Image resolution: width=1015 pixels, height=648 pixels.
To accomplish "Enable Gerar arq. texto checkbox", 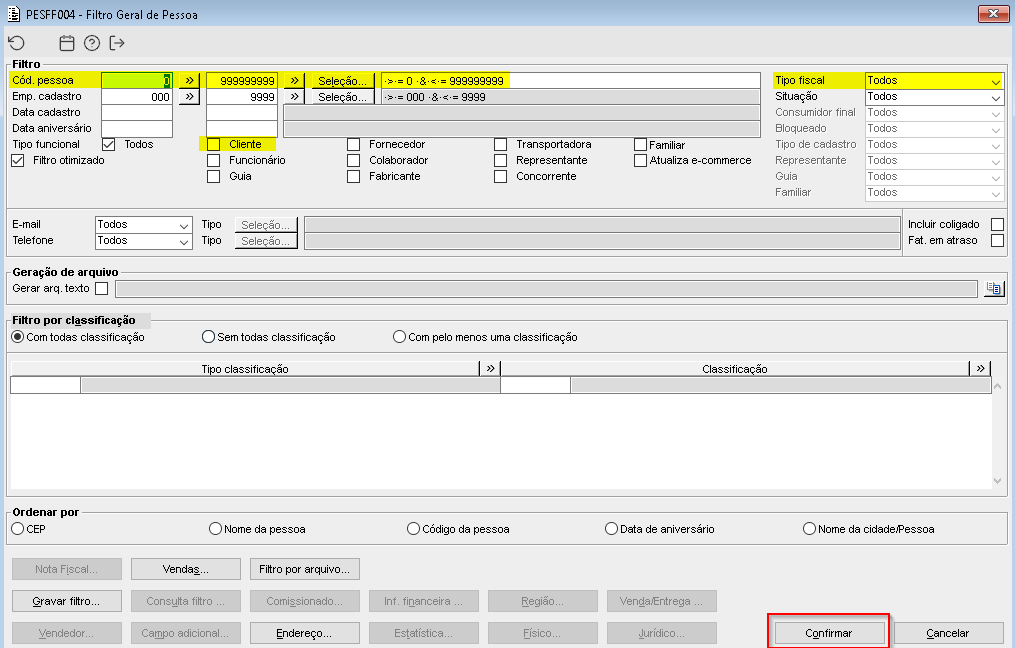I will [102, 289].
